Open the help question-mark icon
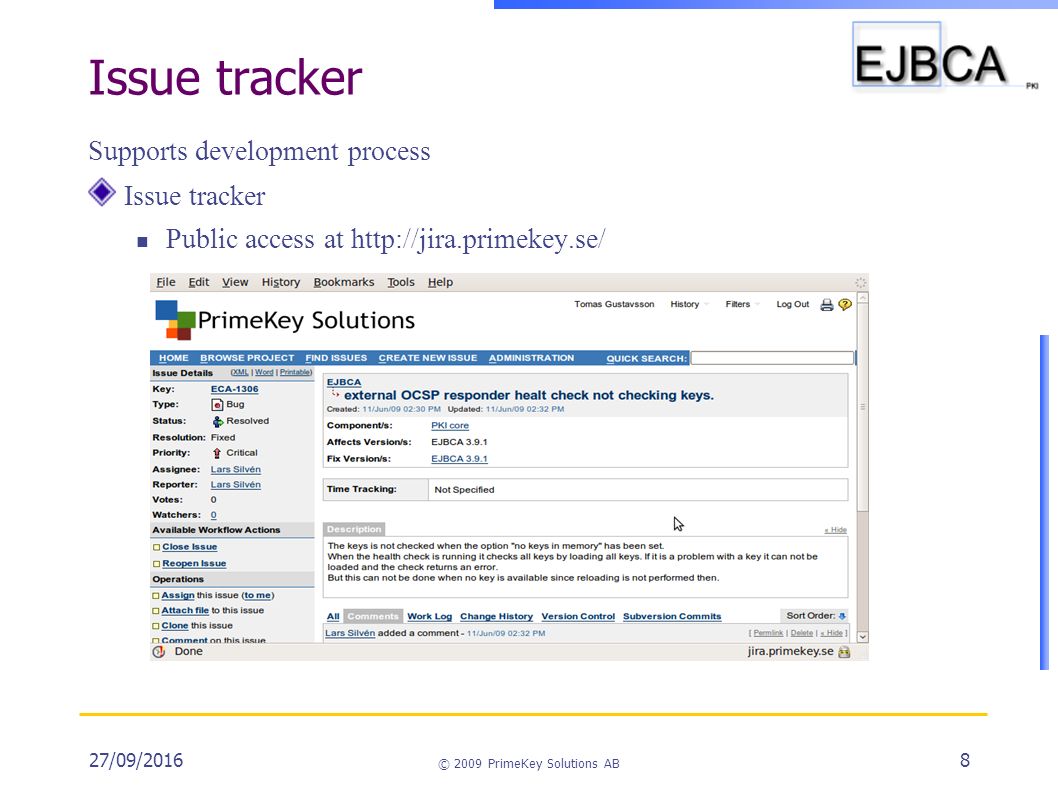Image resolution: width=1058 pixels, height=793 pixels. (845, 305)
